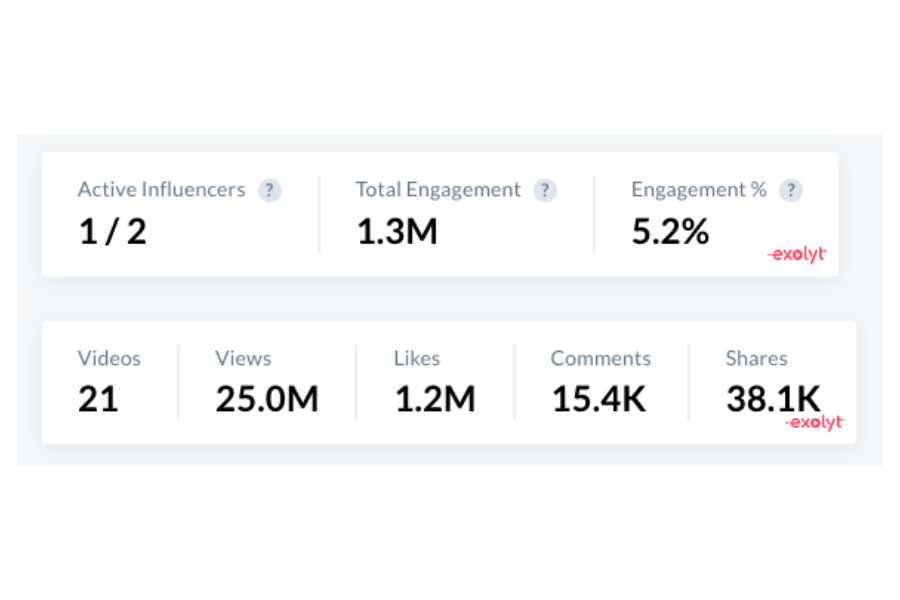Screen dimensions: 900x600
Task: Click the 25.0M views value
Action: pyautogui.click(x=267, y=400)
